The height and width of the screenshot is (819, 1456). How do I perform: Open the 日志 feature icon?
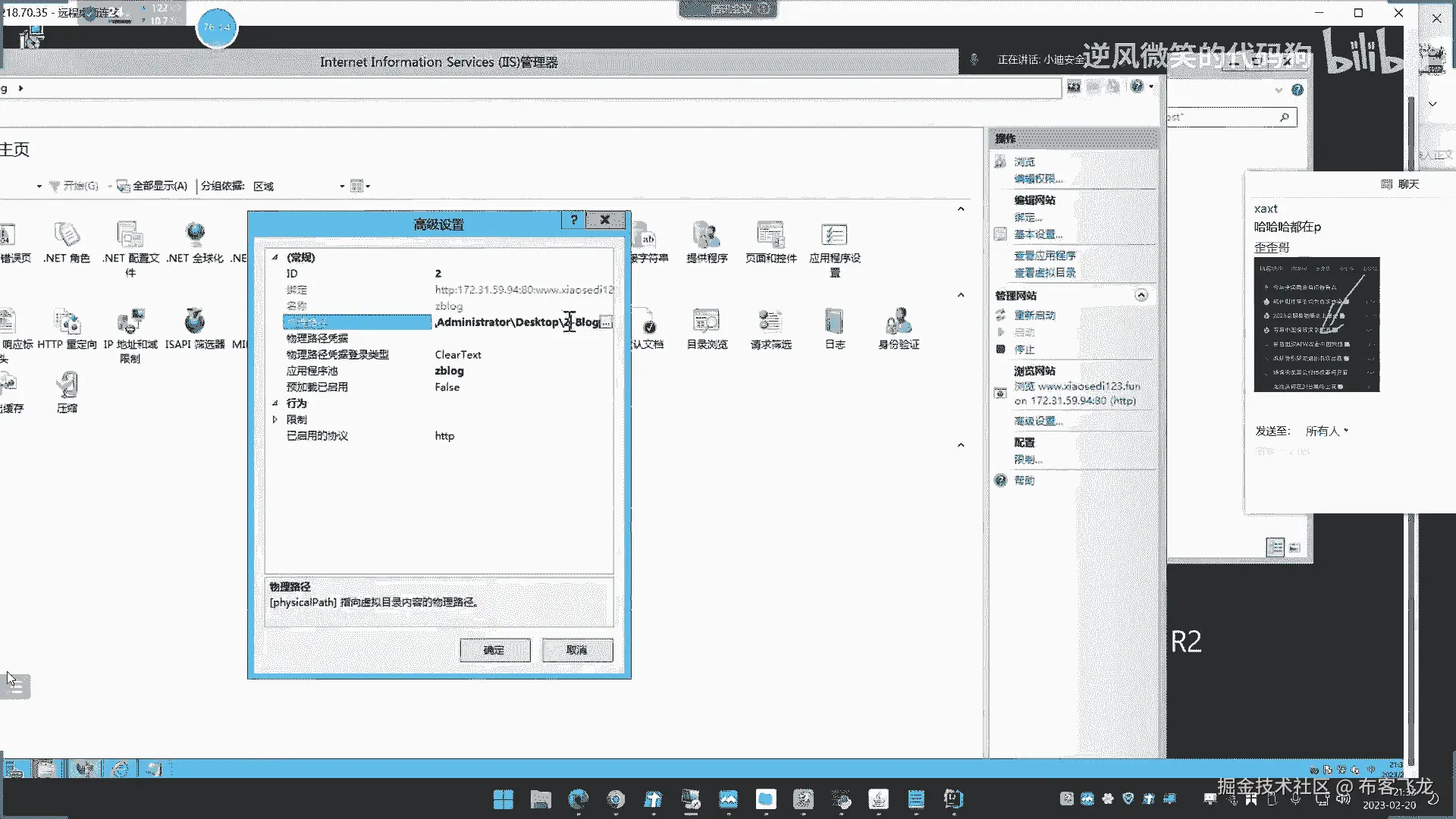pos(834,329)
